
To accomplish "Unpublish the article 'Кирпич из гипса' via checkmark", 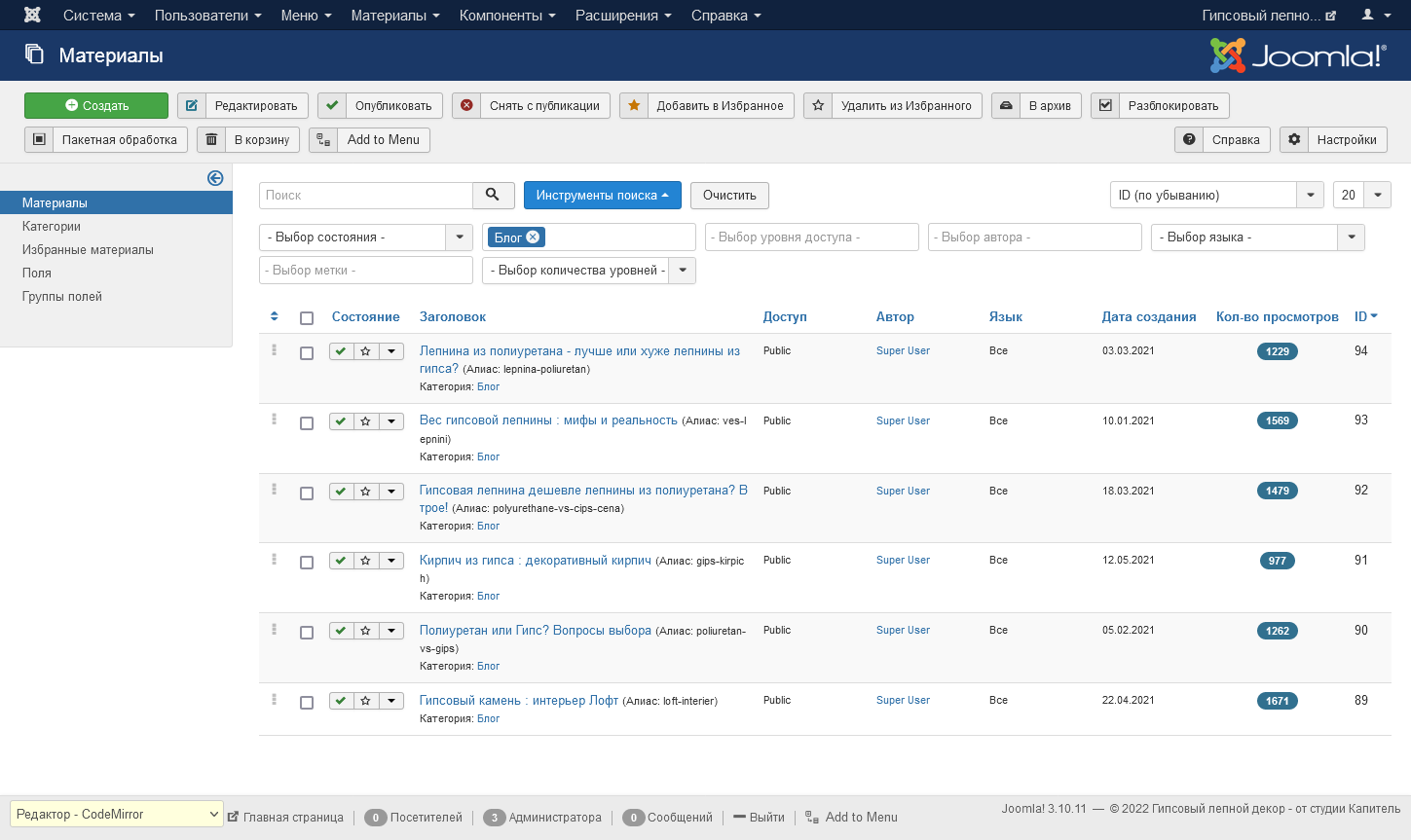I will [341, 561].
